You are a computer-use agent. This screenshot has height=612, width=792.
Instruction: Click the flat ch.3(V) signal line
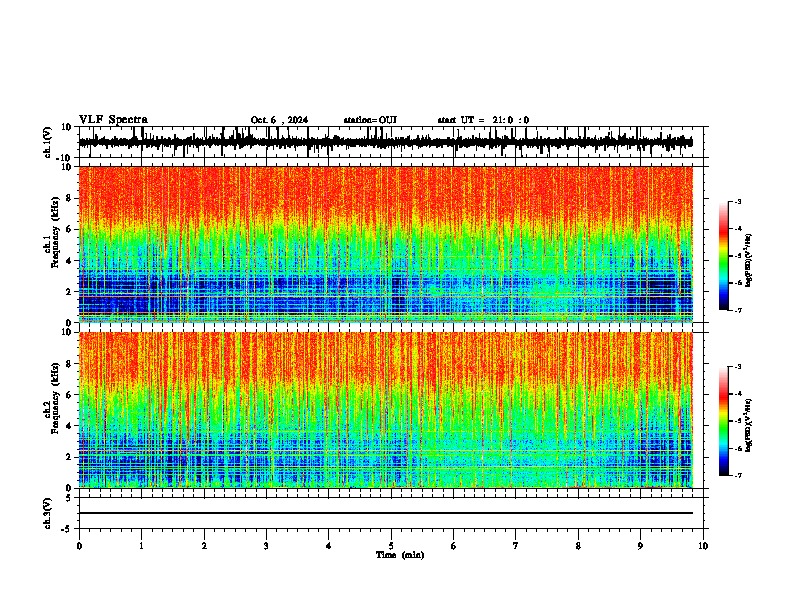tap(386, 513)
